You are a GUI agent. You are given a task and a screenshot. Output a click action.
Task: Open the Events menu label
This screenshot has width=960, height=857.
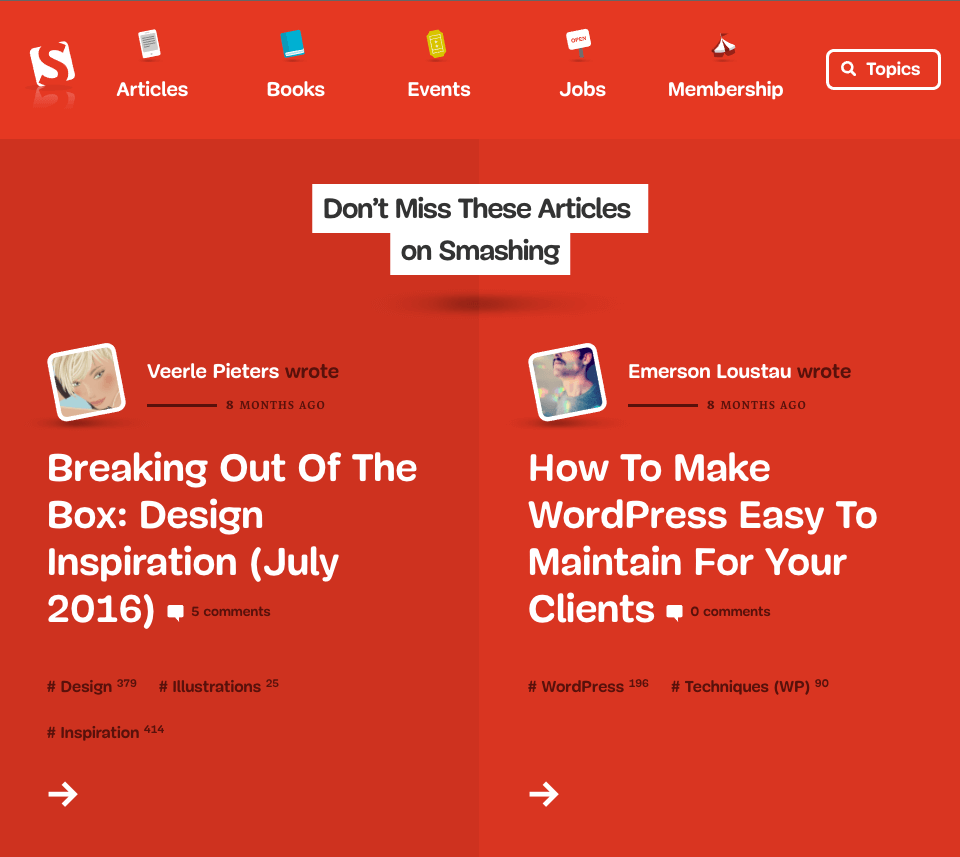439,89
